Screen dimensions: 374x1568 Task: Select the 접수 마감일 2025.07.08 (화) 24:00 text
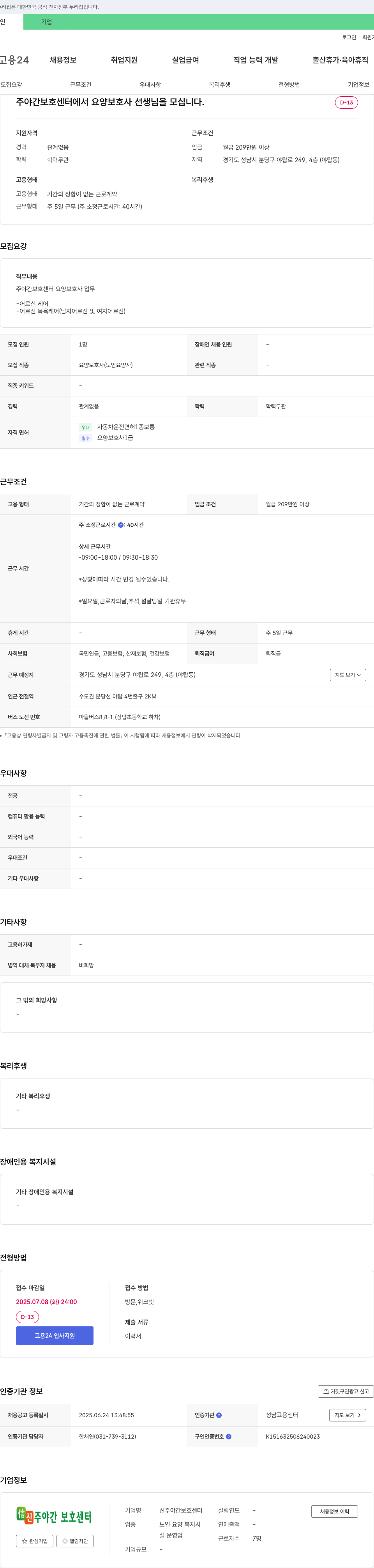tap(46, 1302)
